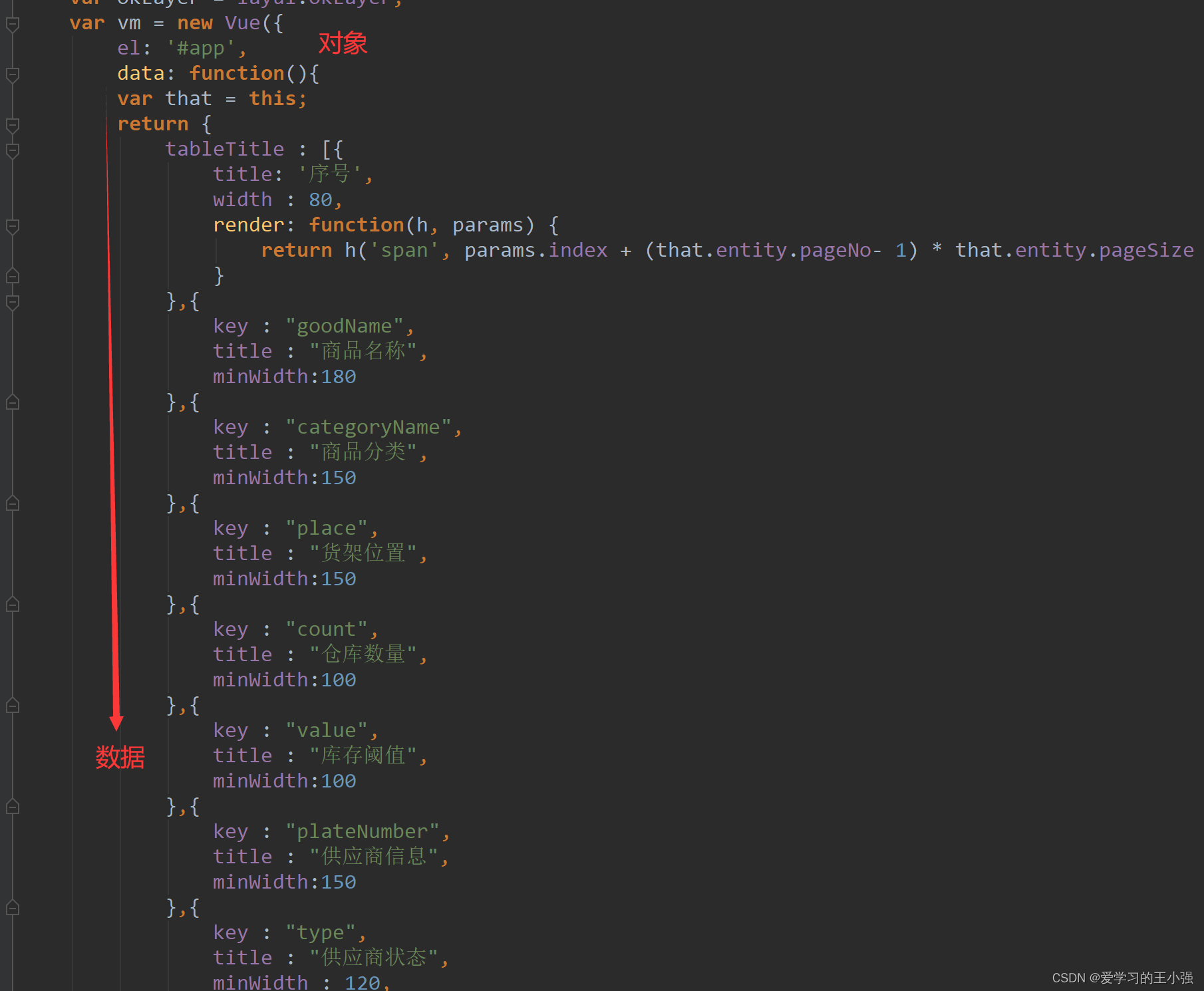The height and width of the screenshot is (991, 1204).
Task: Click the "plateNumber" key string
Action: (363, 832)
